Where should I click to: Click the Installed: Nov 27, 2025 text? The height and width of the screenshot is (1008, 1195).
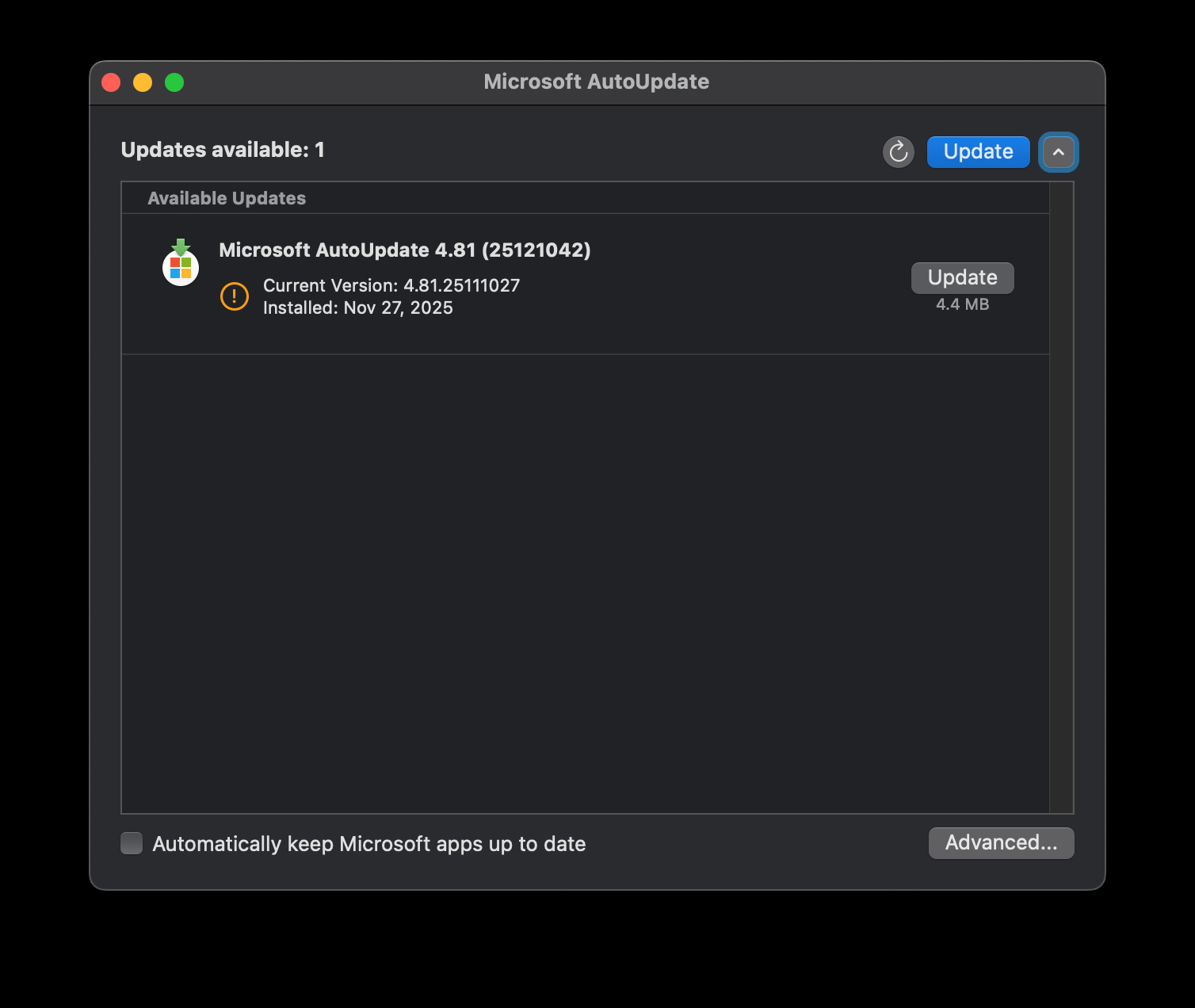click(358, 307)
